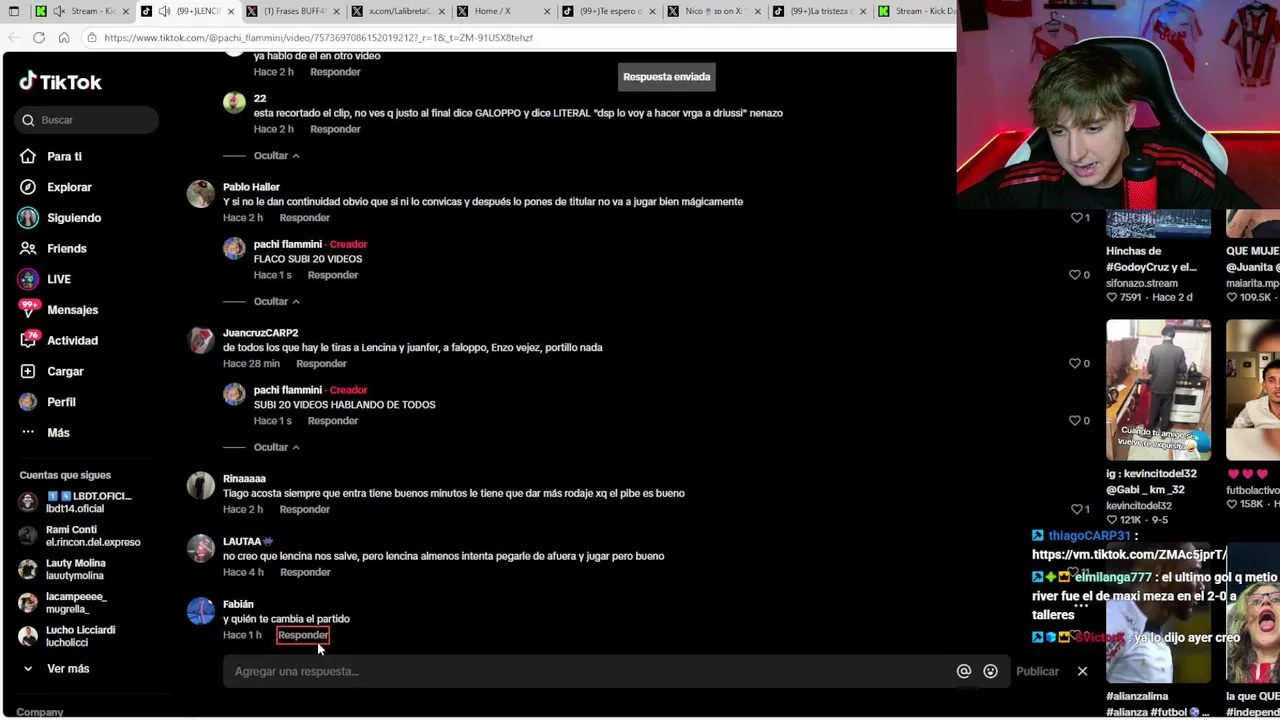The height and width of the screenshot is (720, 1280).
Task: Open the Cargar upload page
Action: click(65, 372)
